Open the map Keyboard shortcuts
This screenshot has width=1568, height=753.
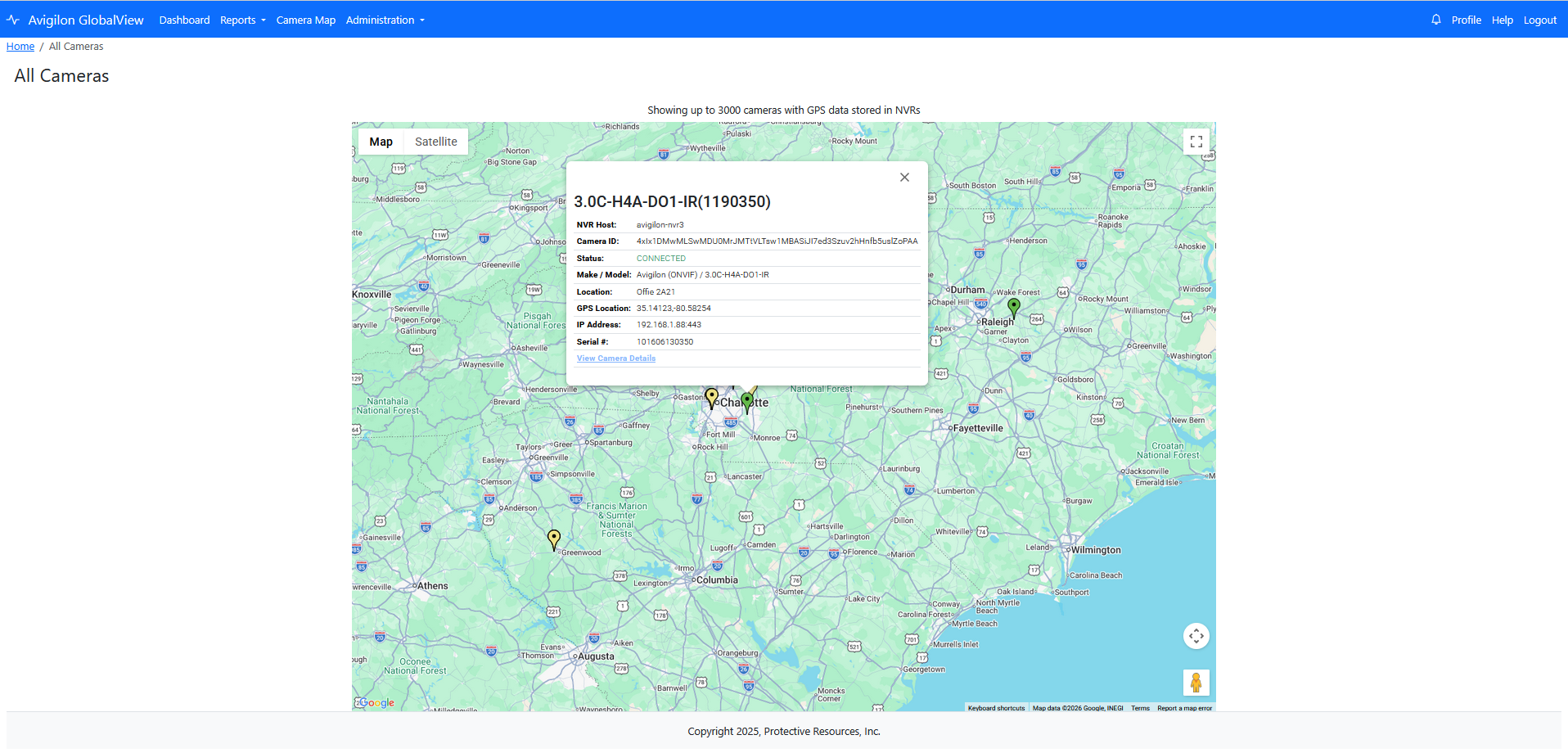click(996, 708)
